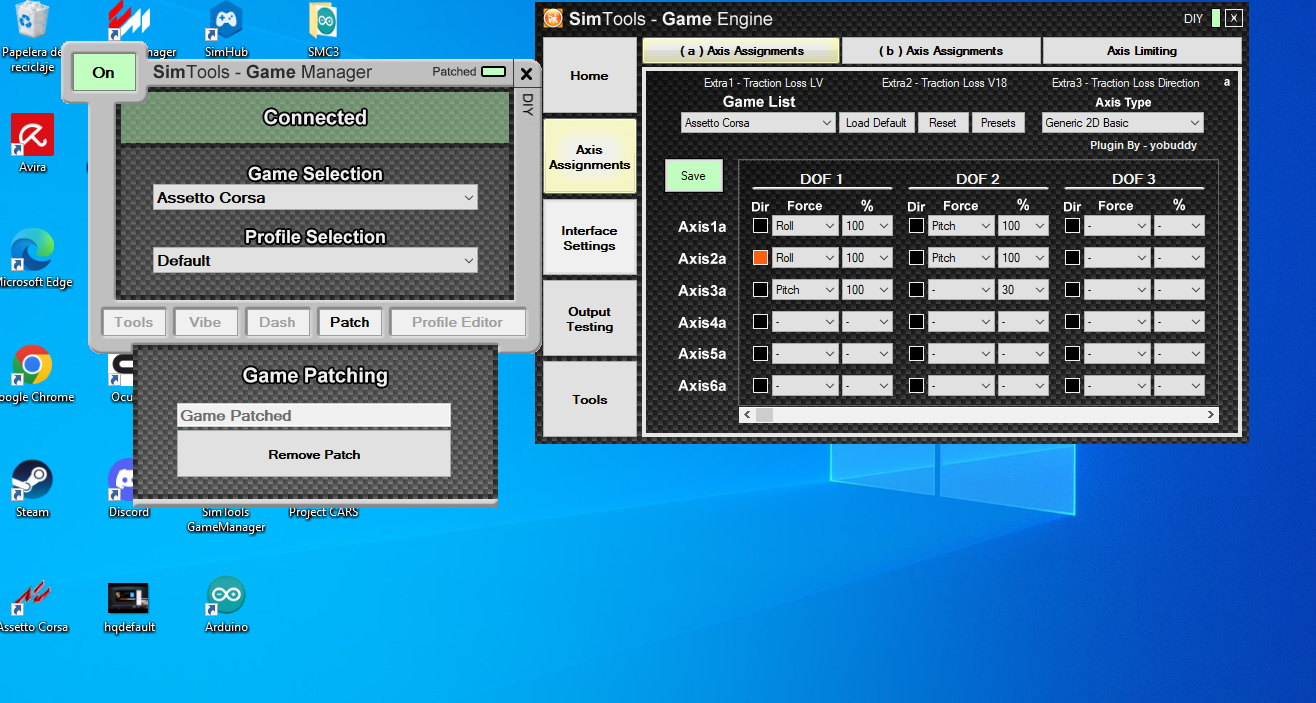The width and height of the screenshot is (1316, 703).
Task: Select Axis Assignments in the Game Engine sidebar
Action: pyautogui.click(x=590, y=157)
